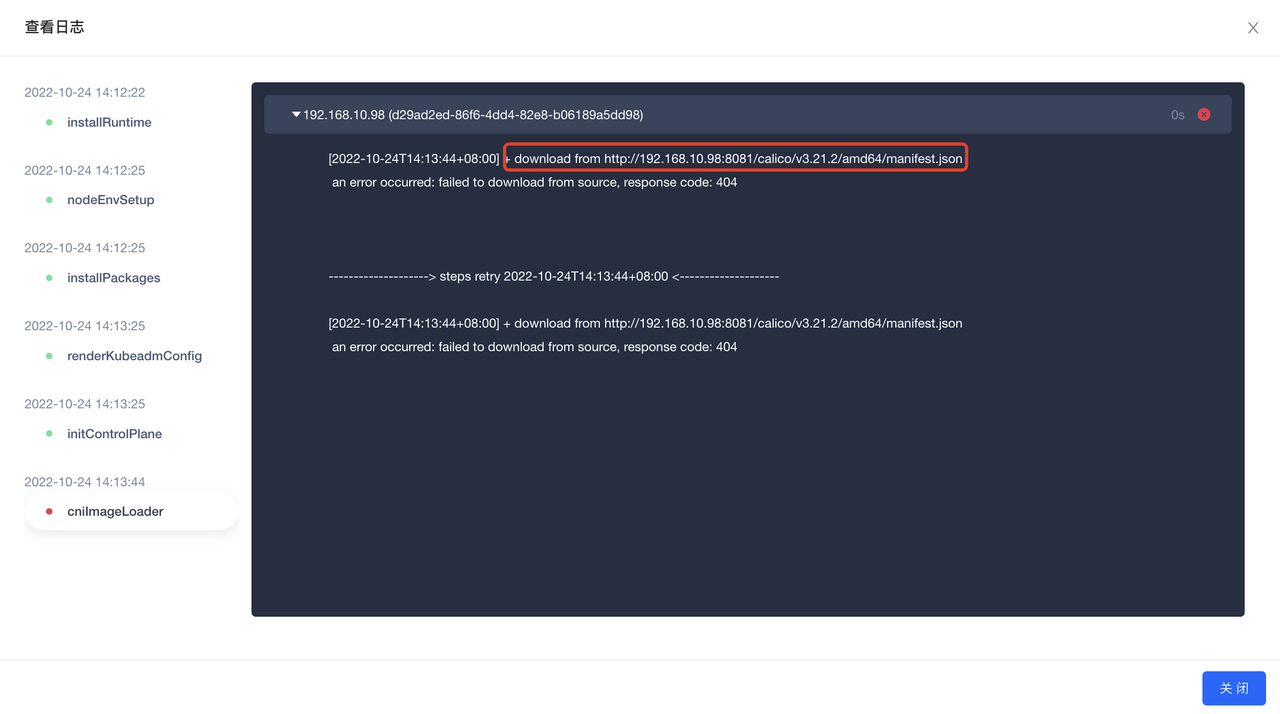Click the blue 关闭 button

pos(1234,688)
